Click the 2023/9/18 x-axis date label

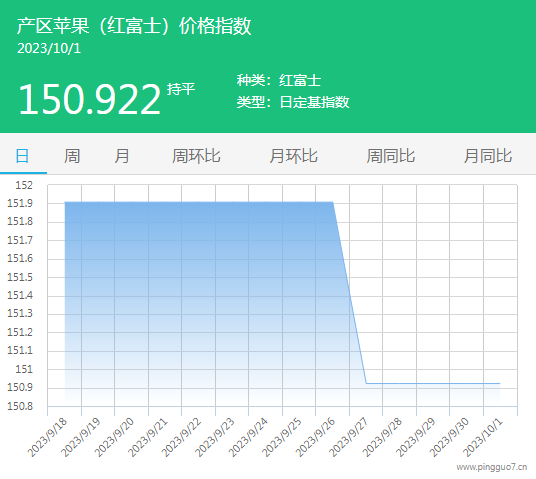(47, 437)
